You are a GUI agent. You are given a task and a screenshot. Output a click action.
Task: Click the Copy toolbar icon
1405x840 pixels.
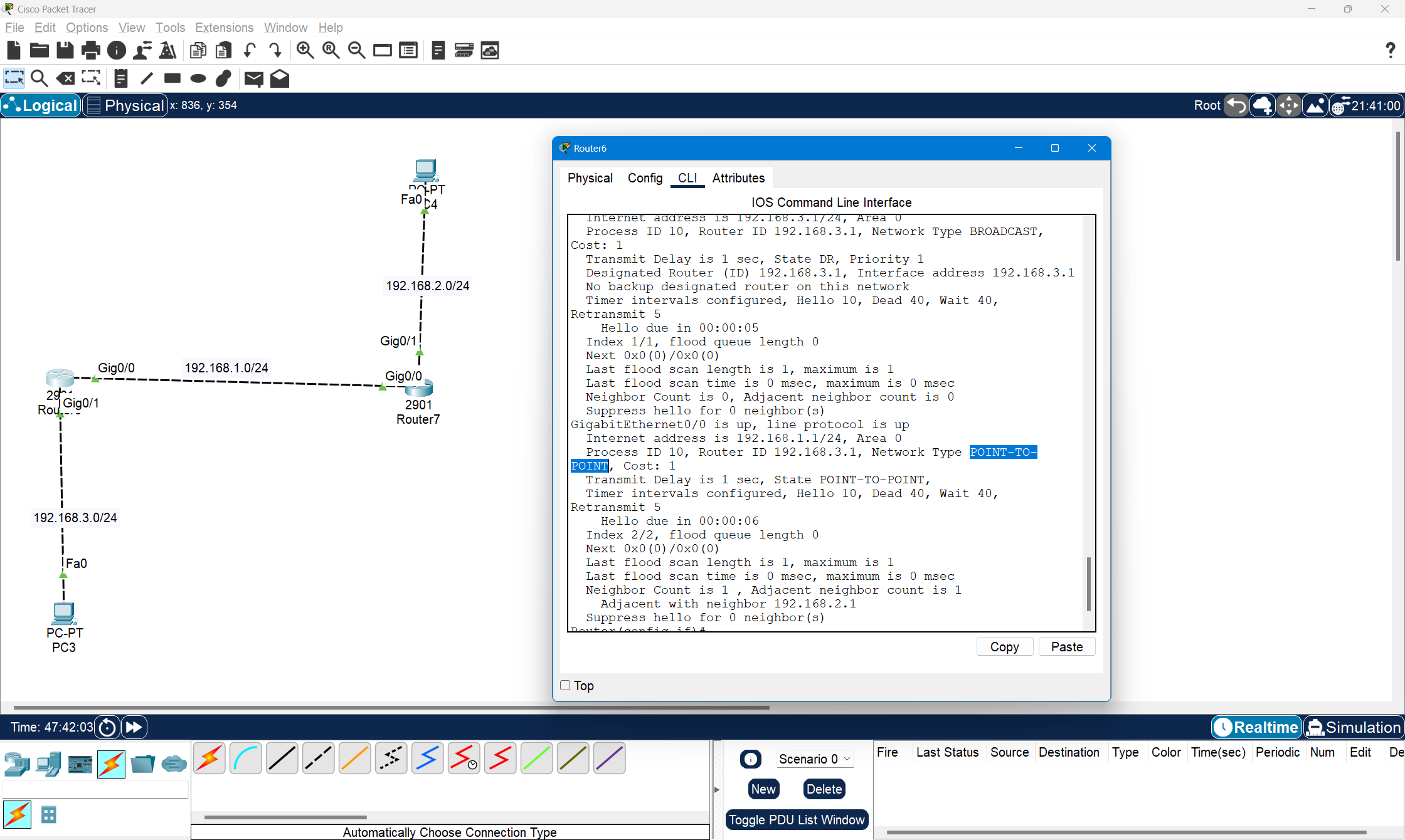198,50
